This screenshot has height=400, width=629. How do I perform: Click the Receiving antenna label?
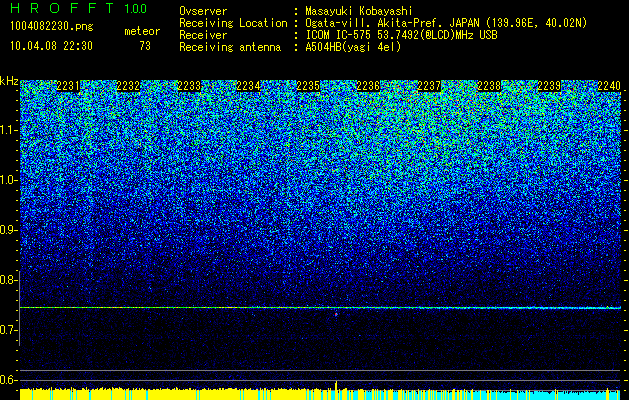pos(230,47)
